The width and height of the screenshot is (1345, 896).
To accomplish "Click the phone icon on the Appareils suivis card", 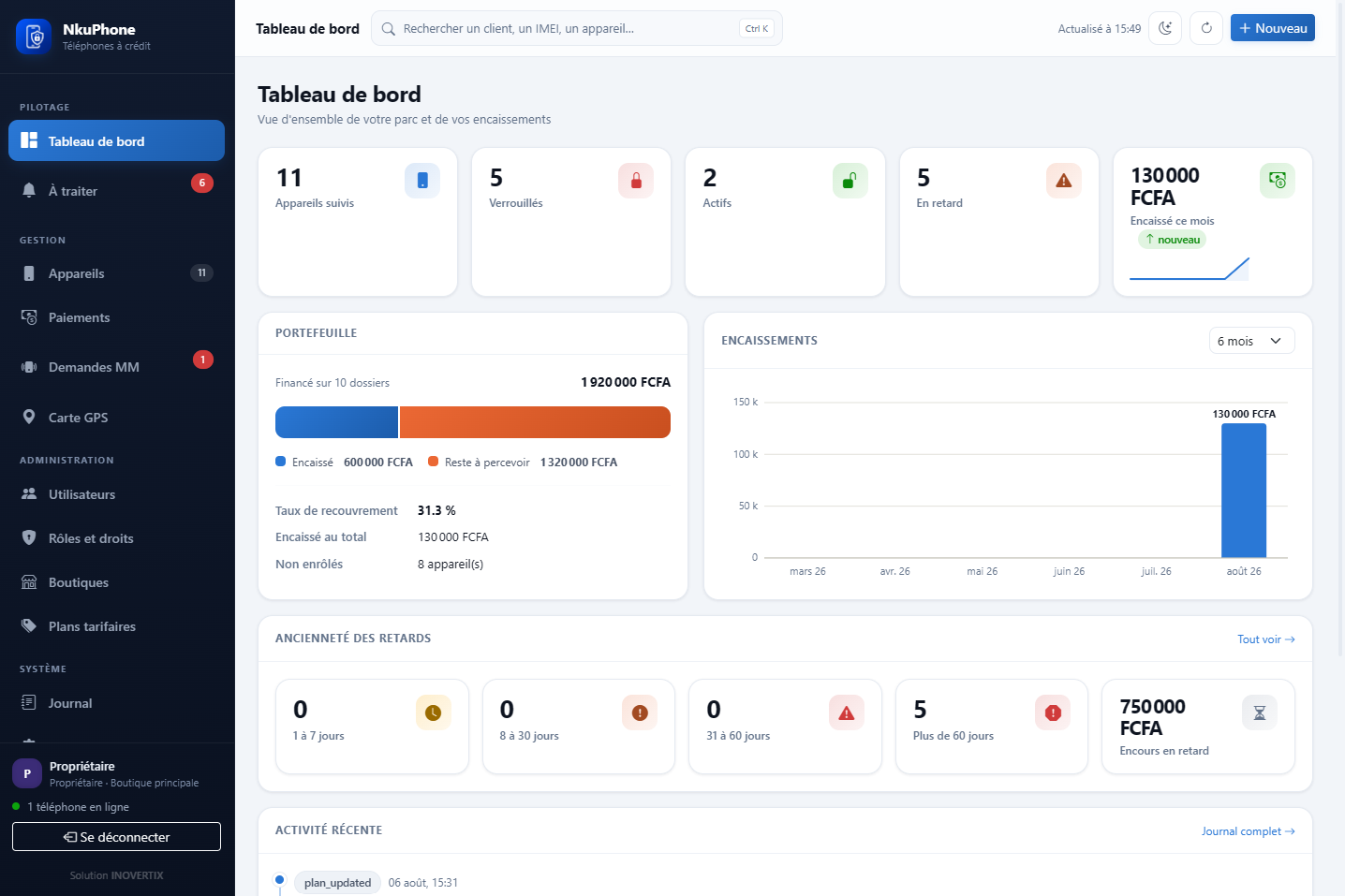I will coord(422,181).
